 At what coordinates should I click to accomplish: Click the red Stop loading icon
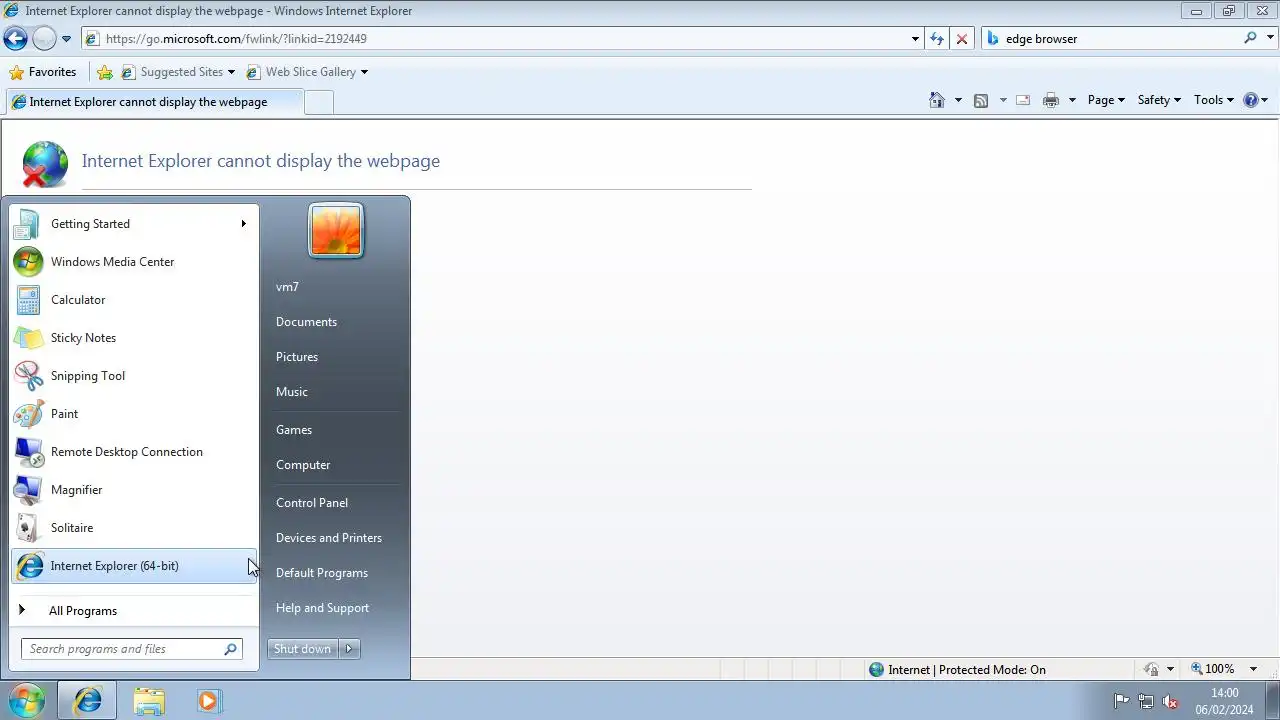962,39
